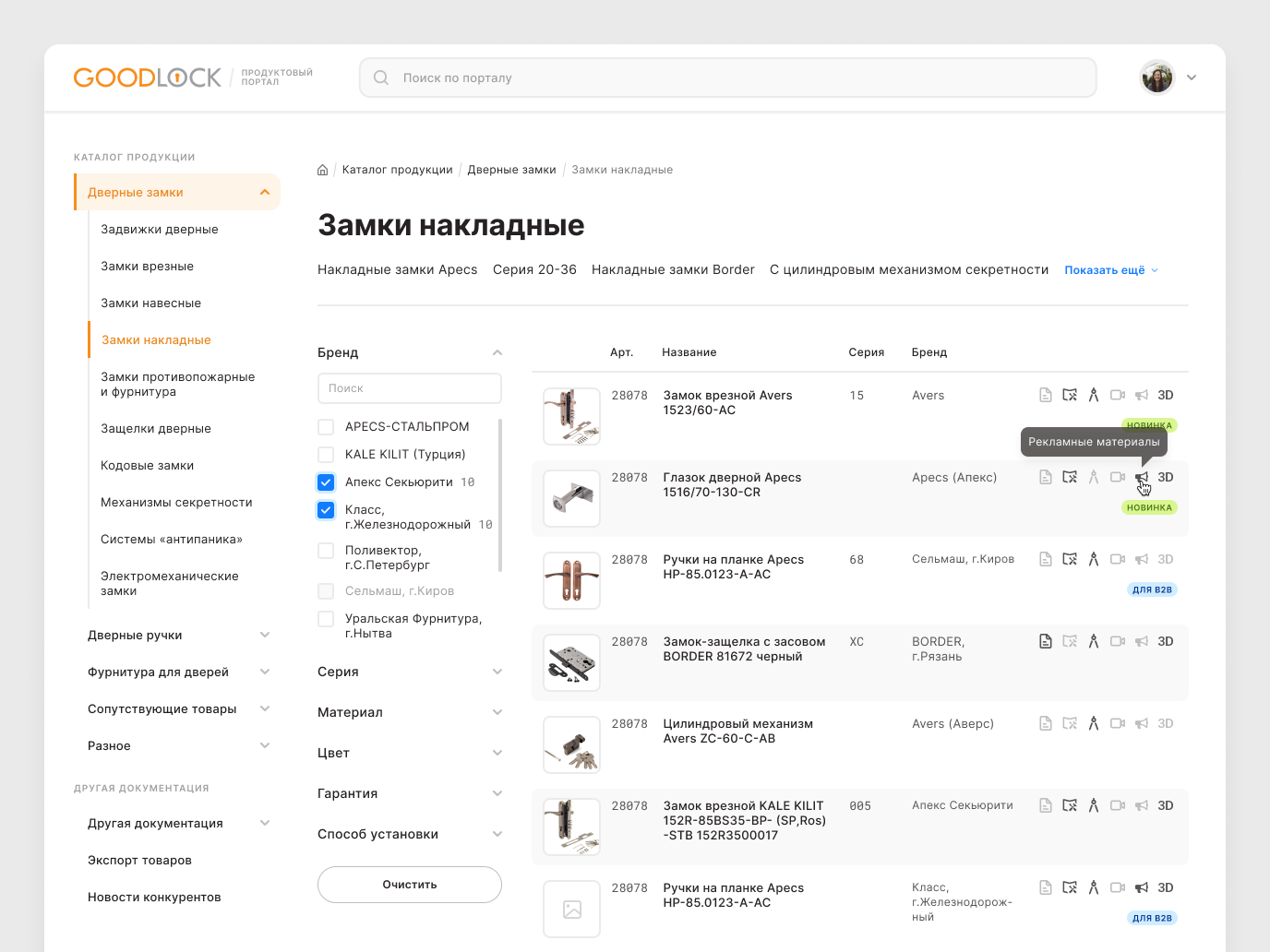
Task: Expand the Способ установки filter
Action: pos(497,834)
